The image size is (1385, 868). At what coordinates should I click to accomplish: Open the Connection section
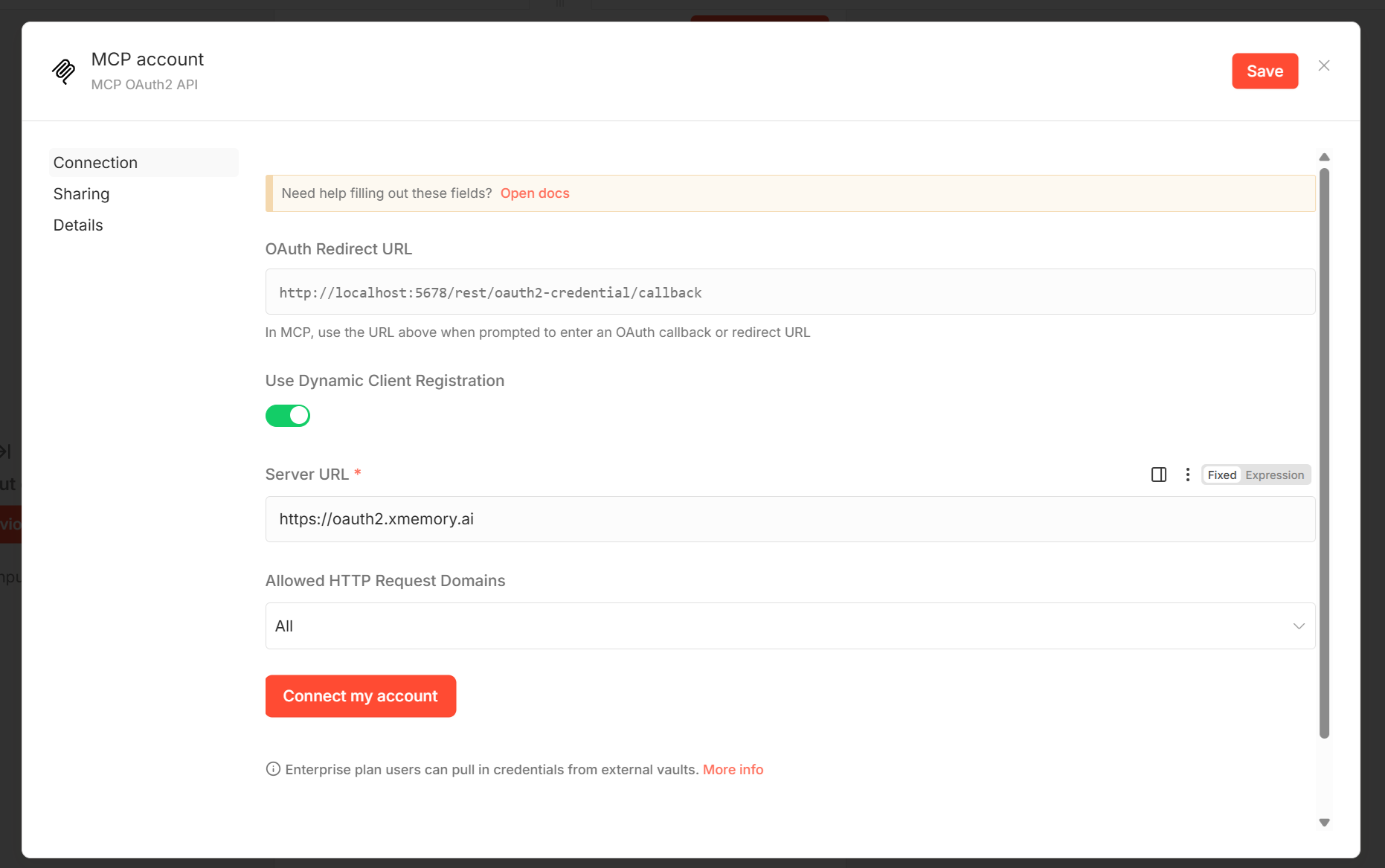95,163
